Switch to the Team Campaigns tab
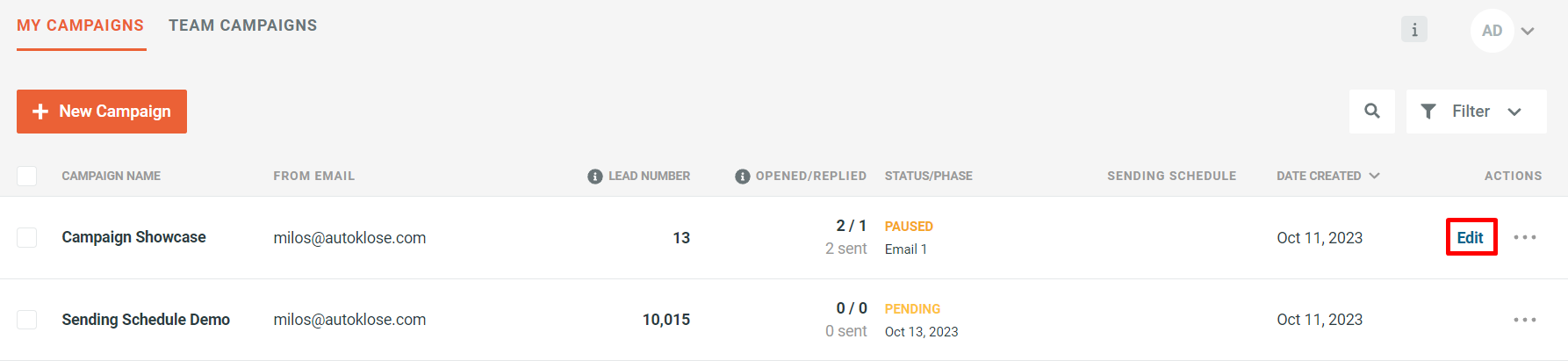The height and width of the screenshot is (361, 1568). (x=243, y=25)
